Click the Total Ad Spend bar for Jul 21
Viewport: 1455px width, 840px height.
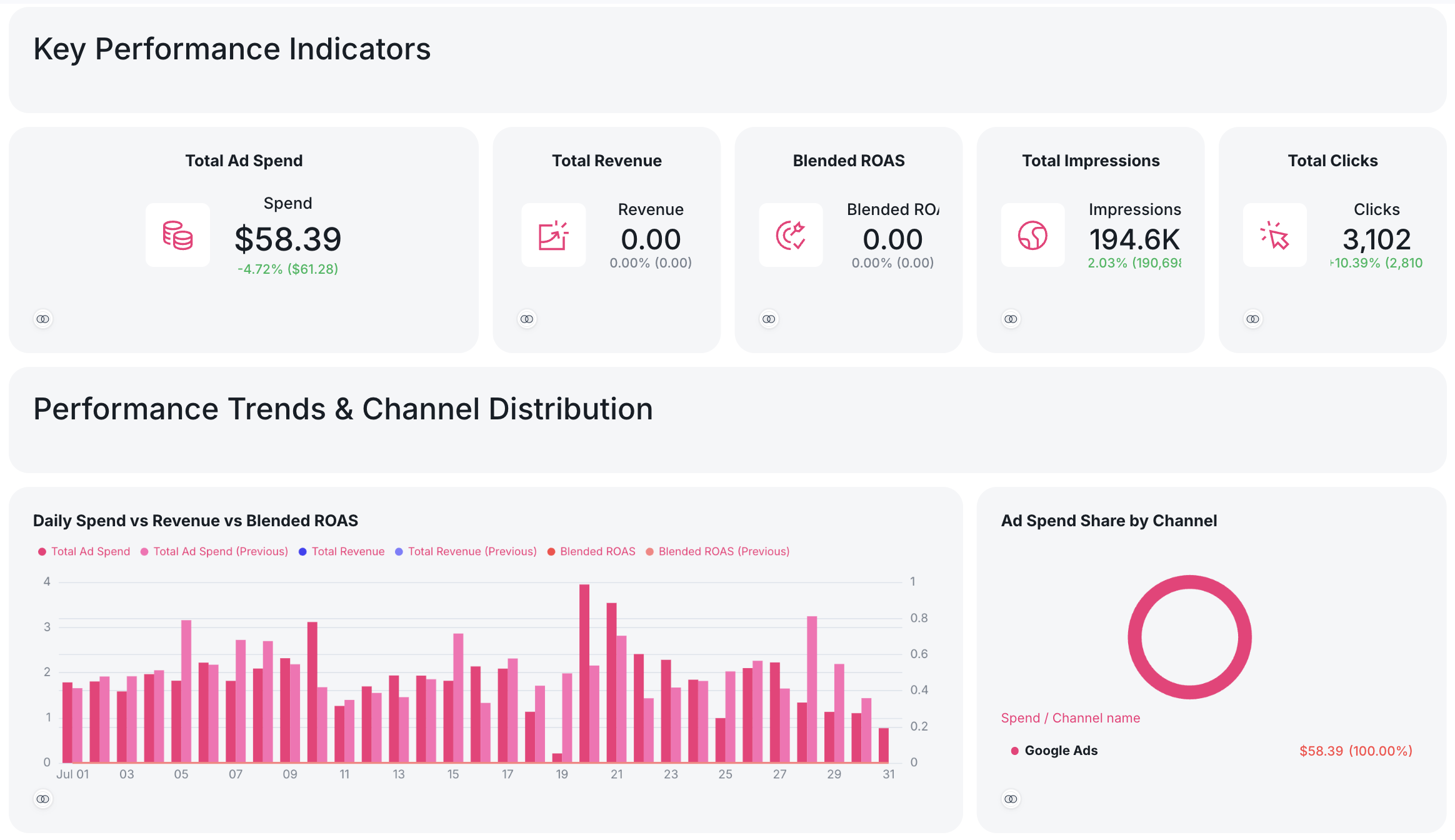point(612,683)
